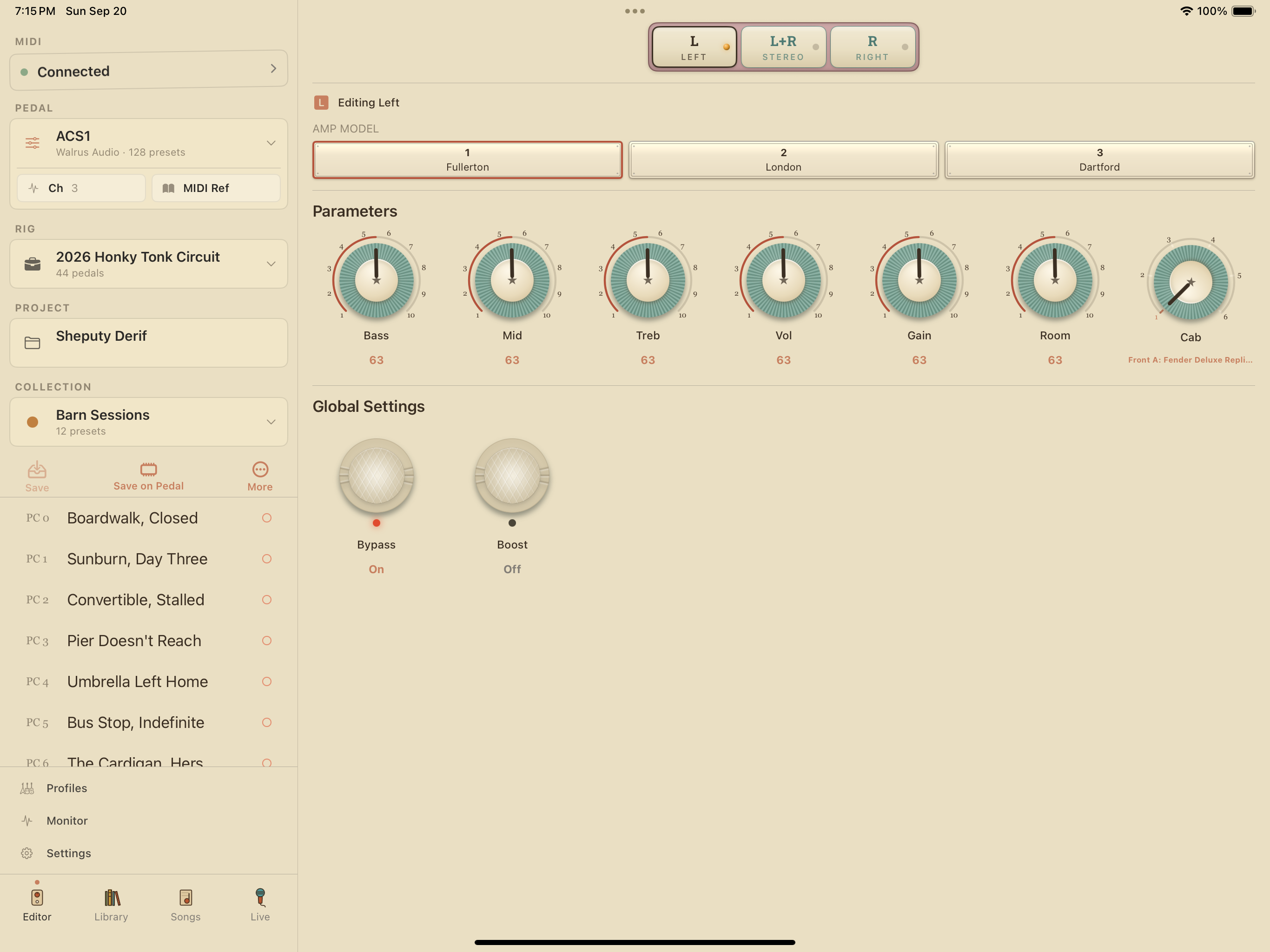Tap the green MIDI connected dot
This screenshot has height=952, width=1270.
tap(24, 73)
